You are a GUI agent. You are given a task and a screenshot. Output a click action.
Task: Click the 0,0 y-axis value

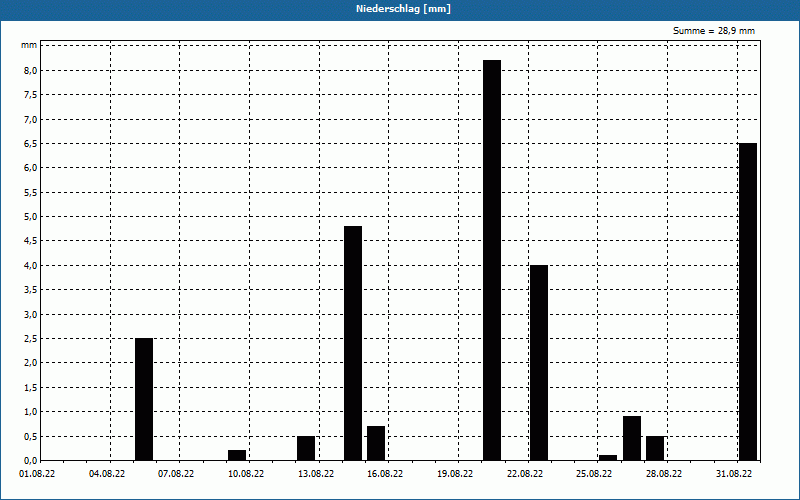(31, 461)
